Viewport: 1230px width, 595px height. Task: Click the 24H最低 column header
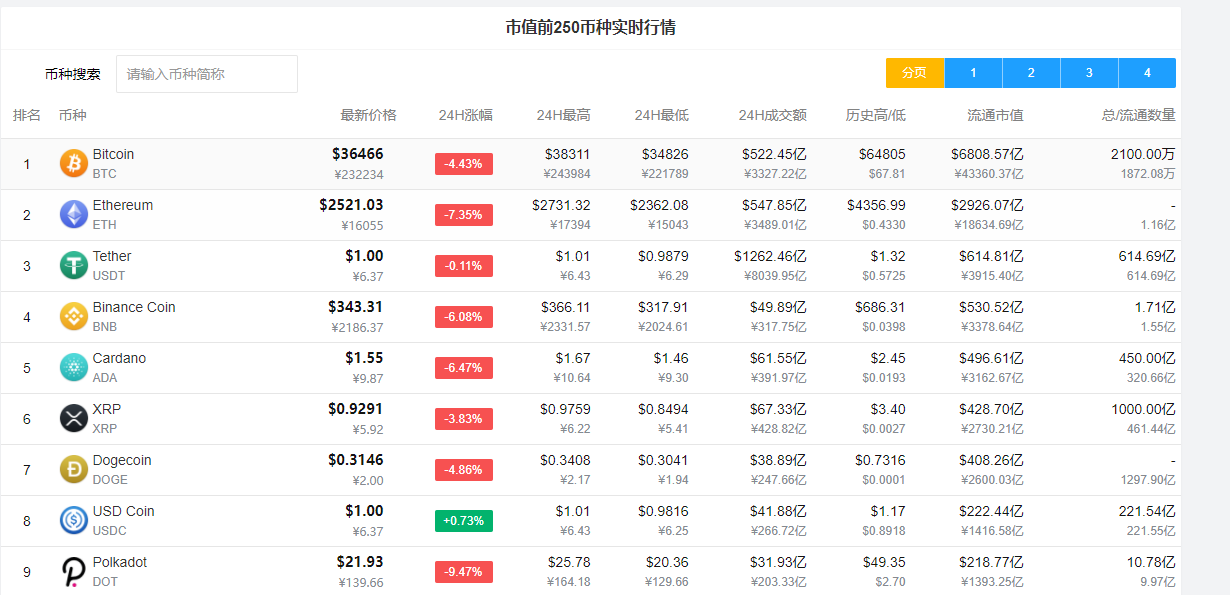pyautogui.click(x=661, y=115)
